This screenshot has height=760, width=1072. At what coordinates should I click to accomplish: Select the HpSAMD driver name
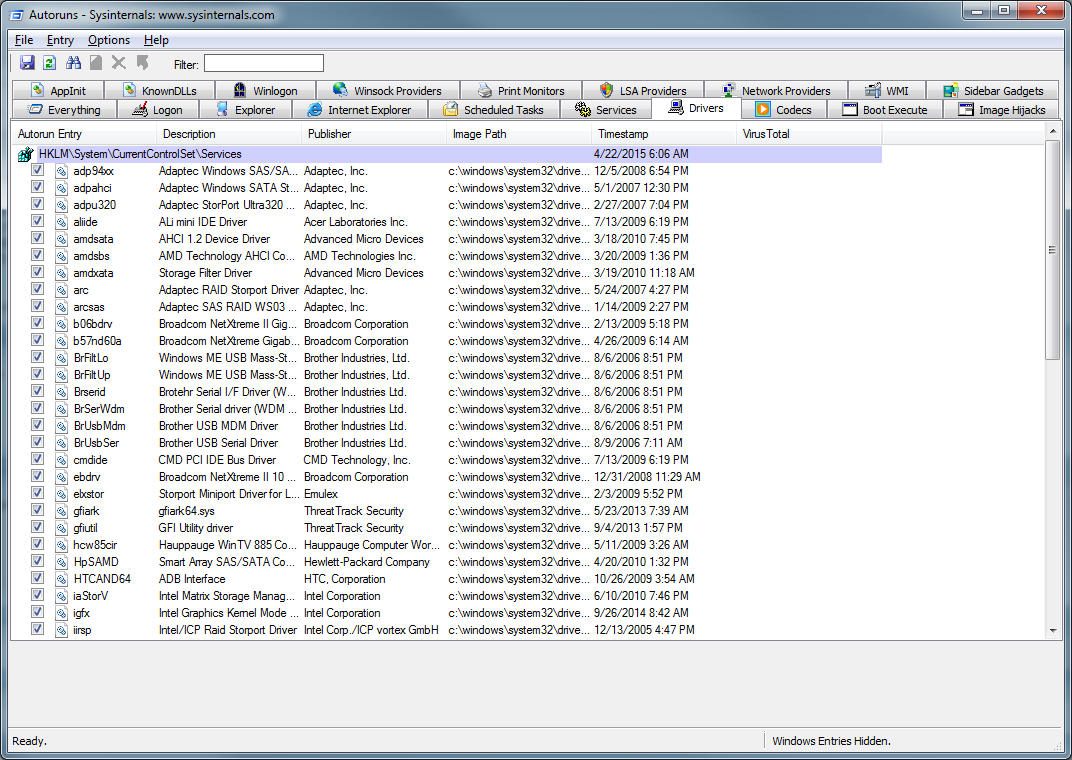coord(96,562)
